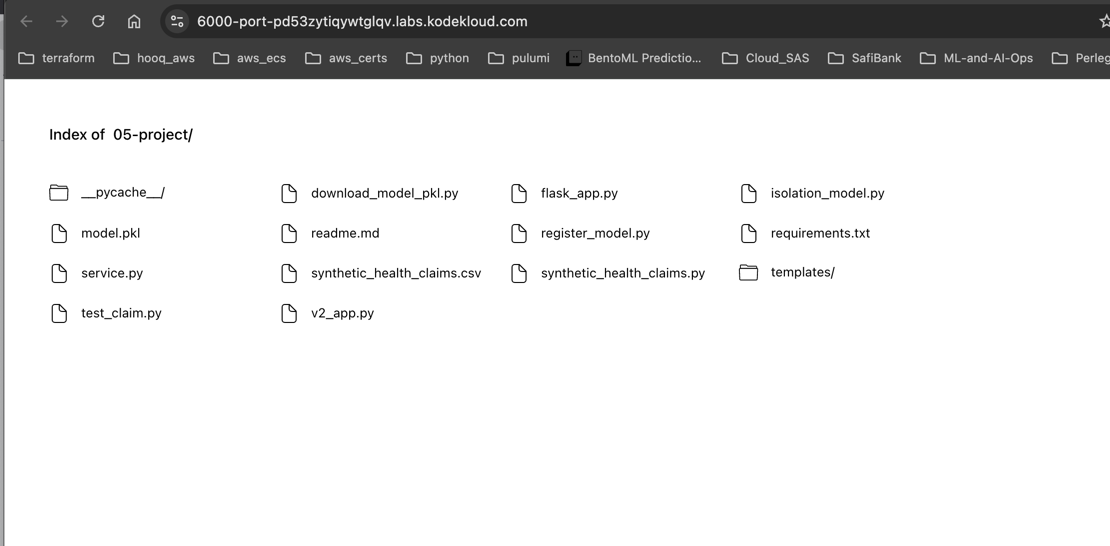This screenshot has height=546, width=1110.
Task: Open the templates/ directory link
Action: click(803, 273)
